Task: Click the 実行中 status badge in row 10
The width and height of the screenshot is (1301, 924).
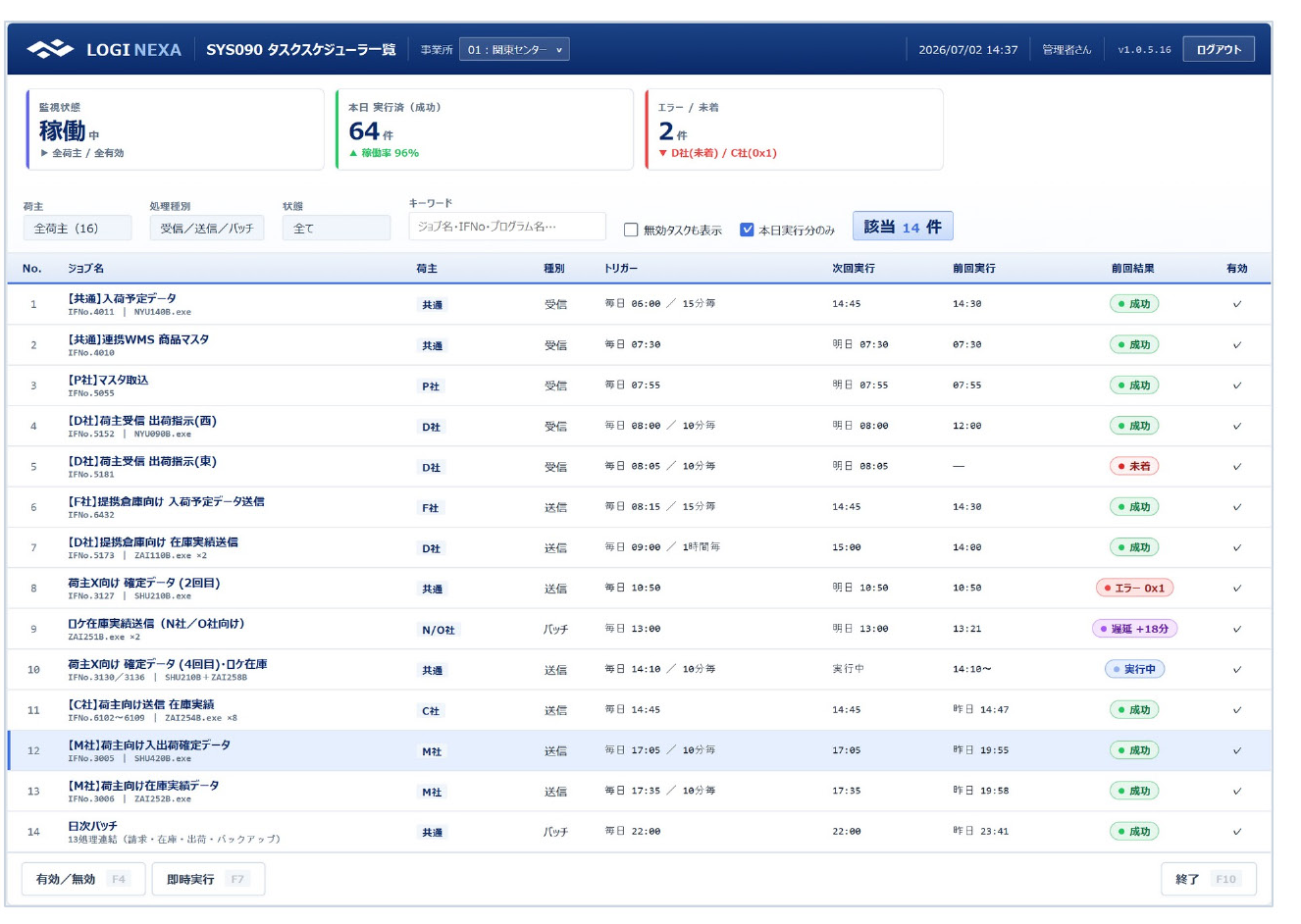Action: (x=1134, y=669)
